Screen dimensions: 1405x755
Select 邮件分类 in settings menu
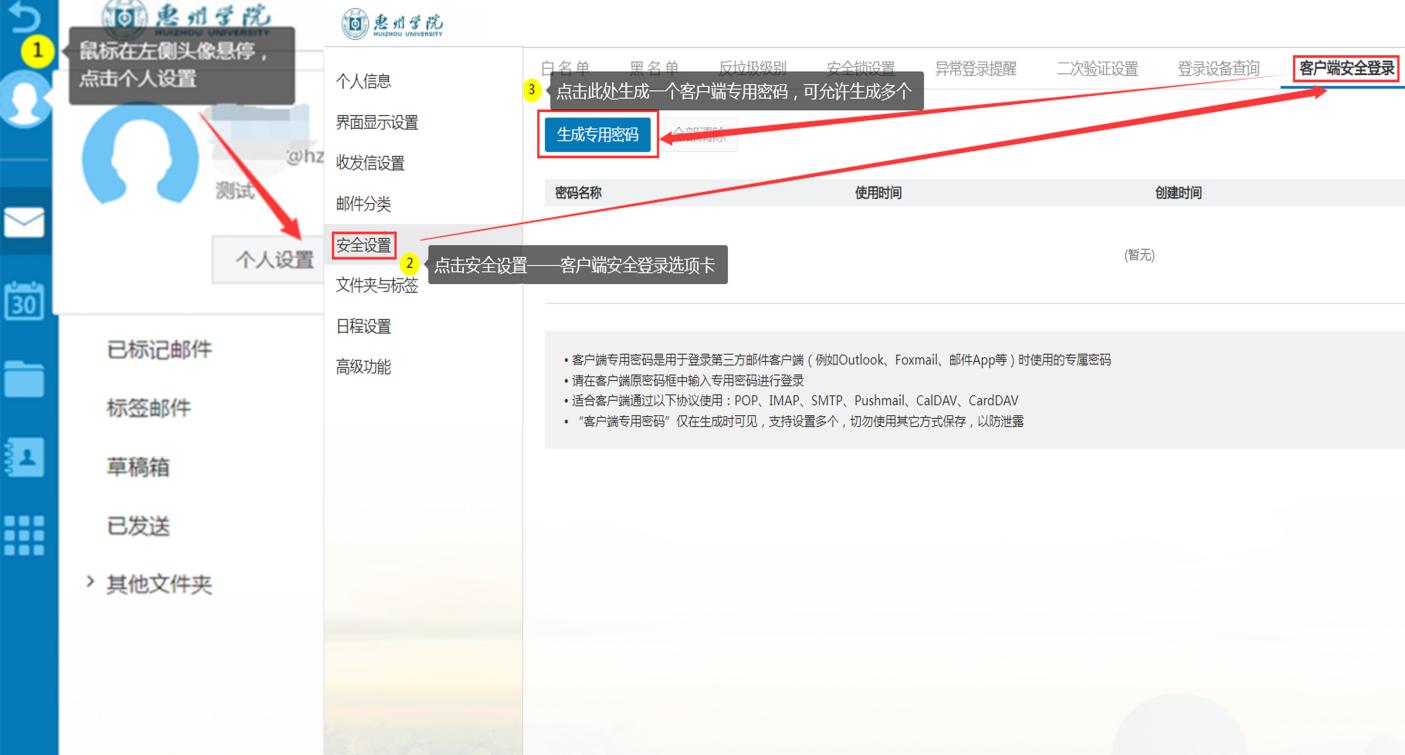tap(363, 204)
